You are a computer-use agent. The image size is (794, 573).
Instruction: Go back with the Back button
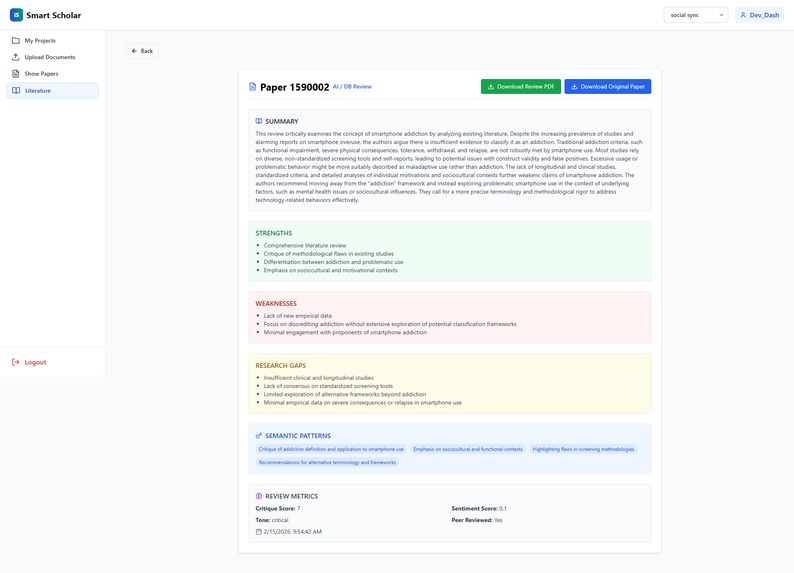(142, 51)
